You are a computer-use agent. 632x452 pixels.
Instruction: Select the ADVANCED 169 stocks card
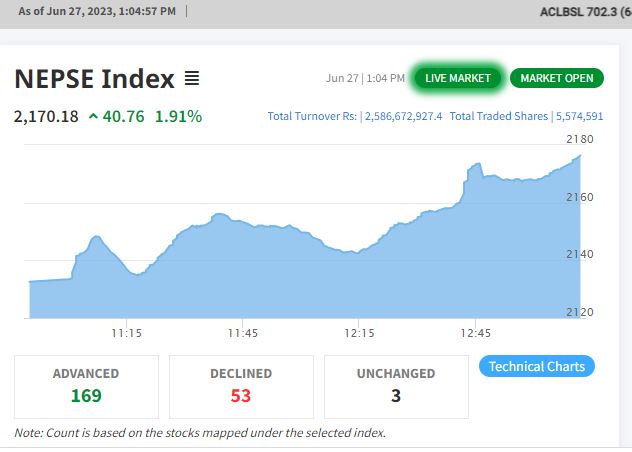[x=86, y=385]
